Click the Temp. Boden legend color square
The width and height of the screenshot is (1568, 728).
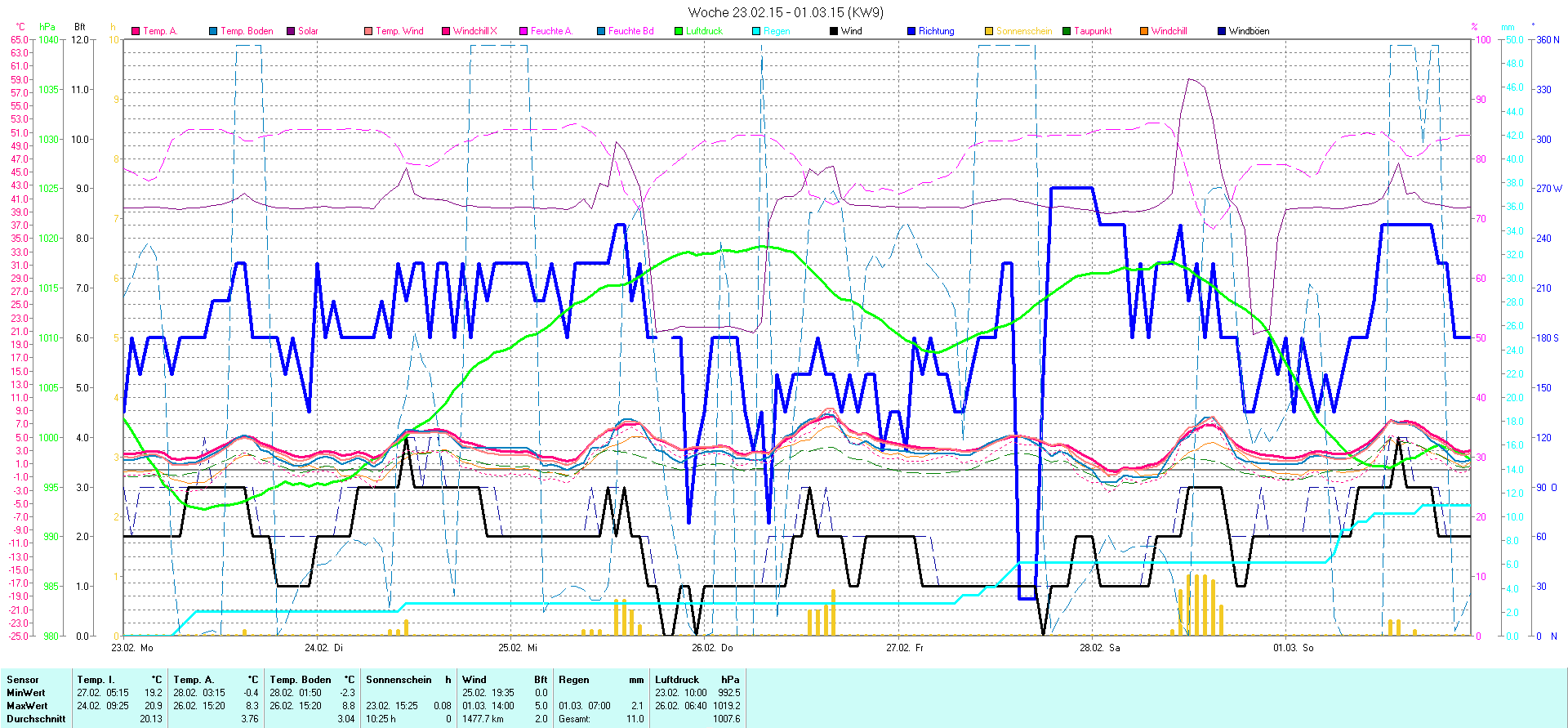click(x=213, y=31)
